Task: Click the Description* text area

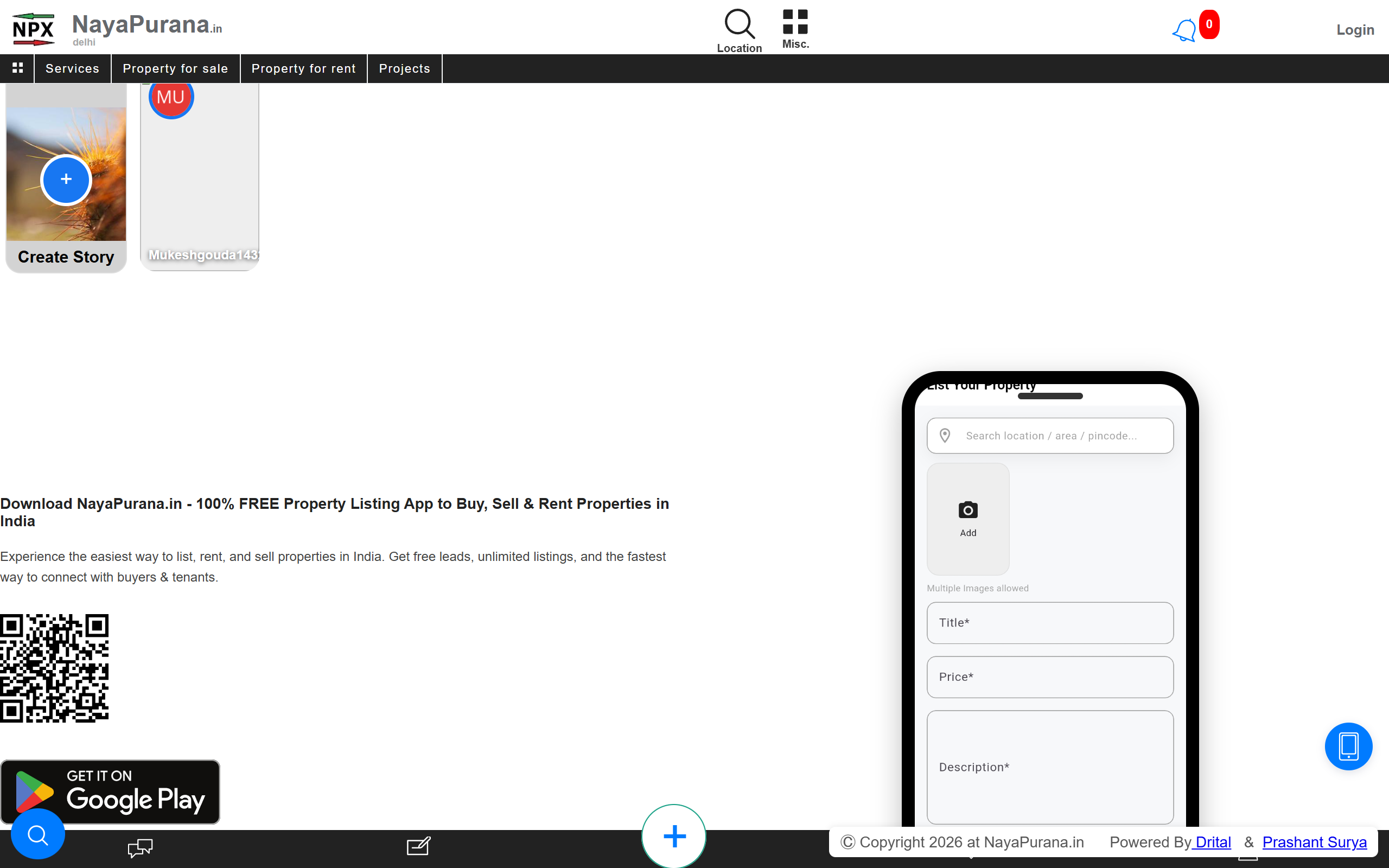Action: click(x=1050, y=767)
